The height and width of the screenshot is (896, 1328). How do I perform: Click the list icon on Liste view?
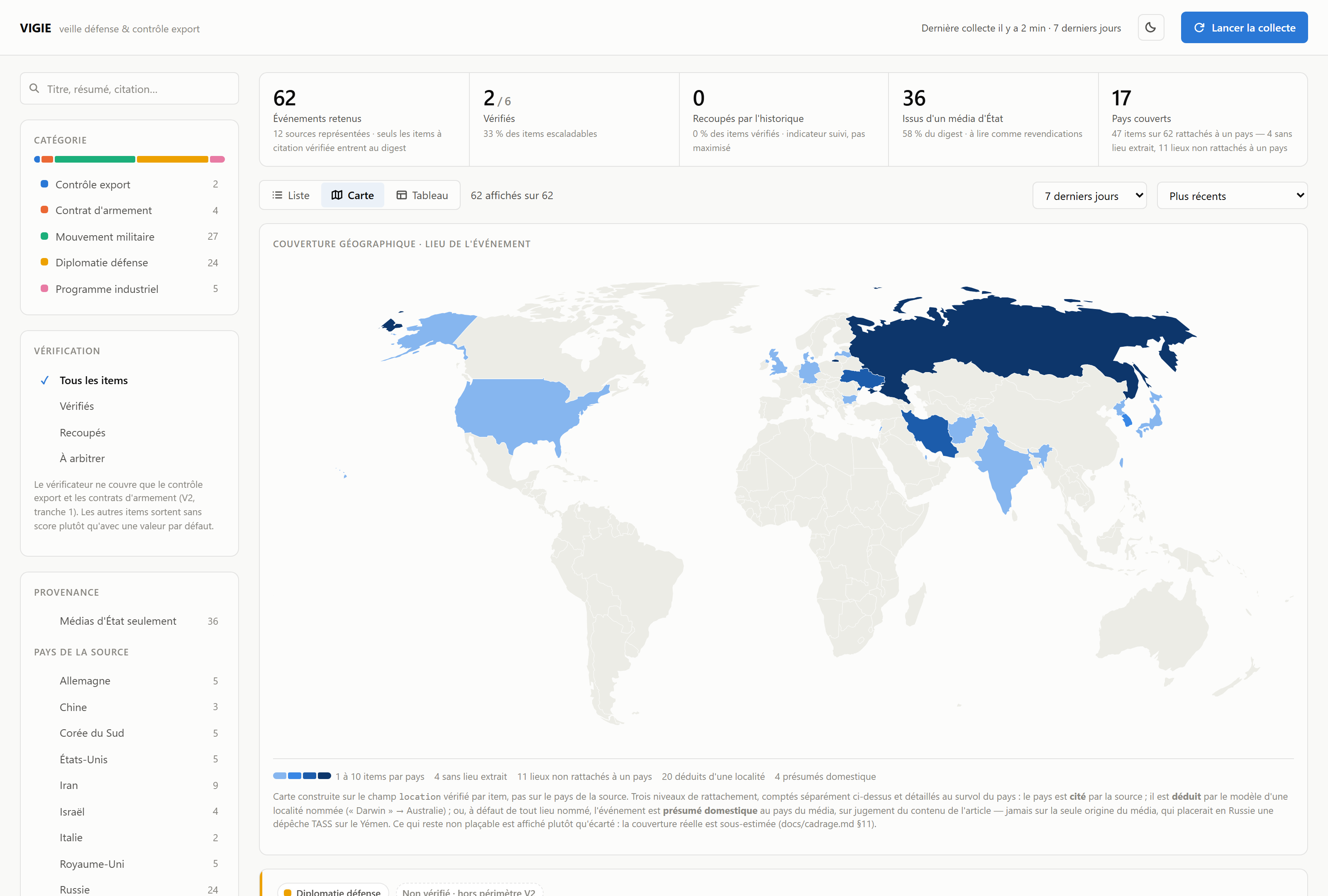point(277,195)
